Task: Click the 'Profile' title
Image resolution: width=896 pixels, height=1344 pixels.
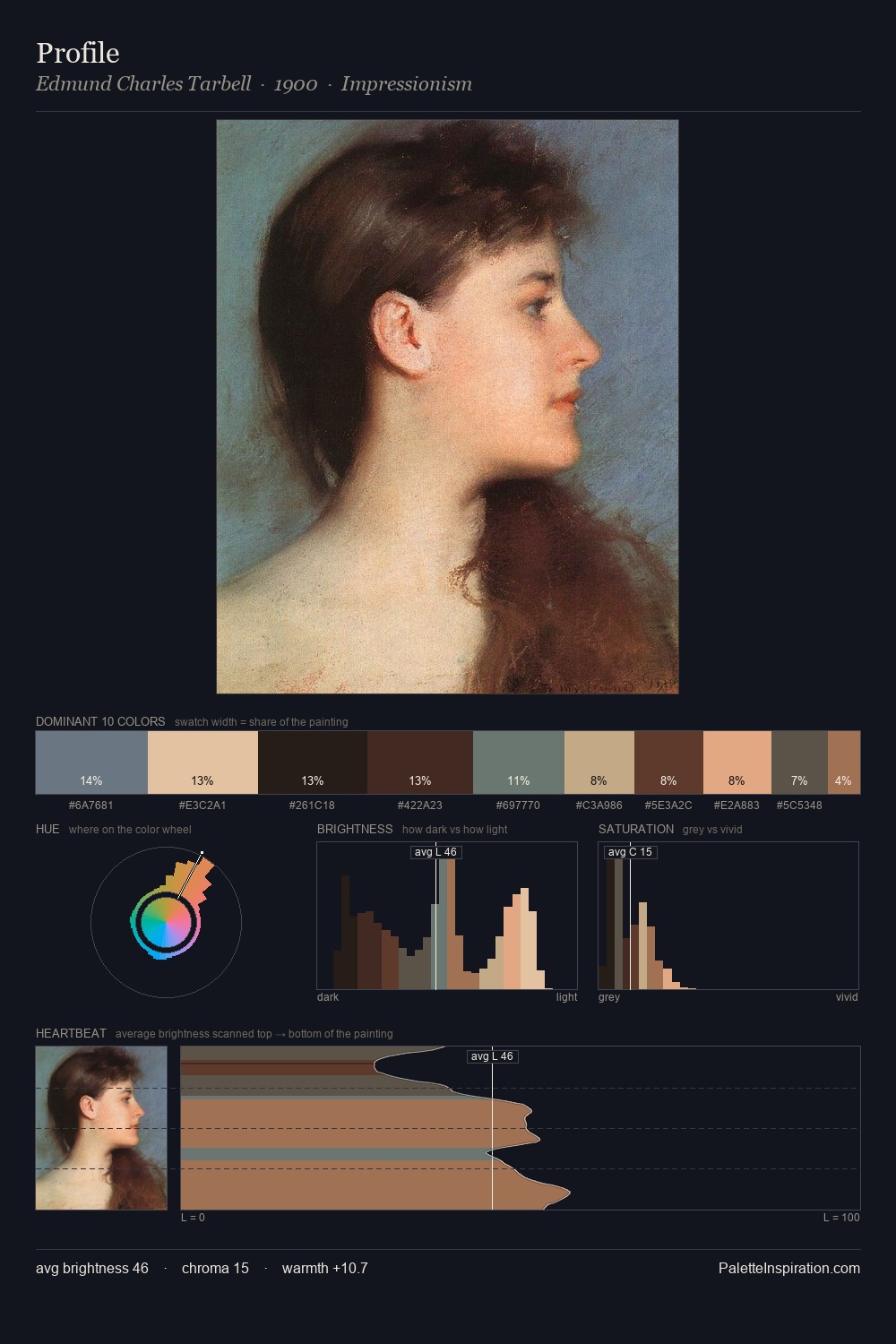Action: 78,53
